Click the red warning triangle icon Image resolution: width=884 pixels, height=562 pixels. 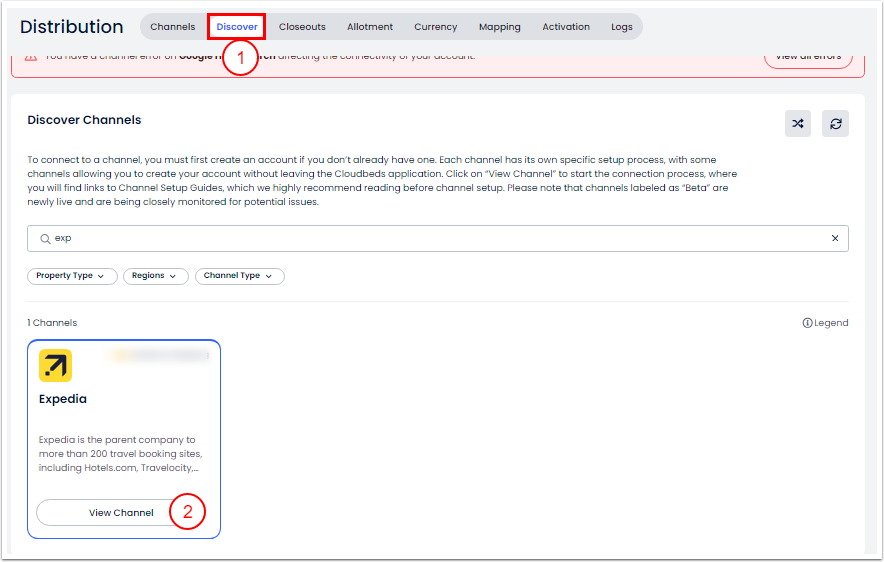tap(30, 56)
